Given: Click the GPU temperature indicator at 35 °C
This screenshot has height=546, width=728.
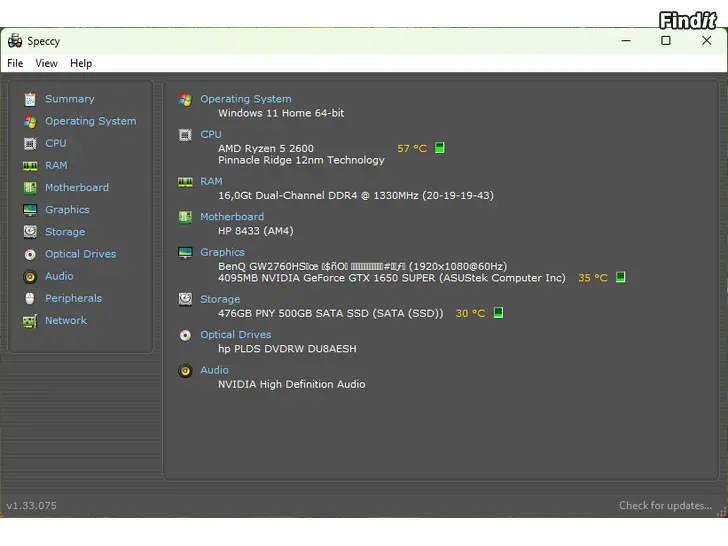Looking at the screenshot, I should point(620,278).
